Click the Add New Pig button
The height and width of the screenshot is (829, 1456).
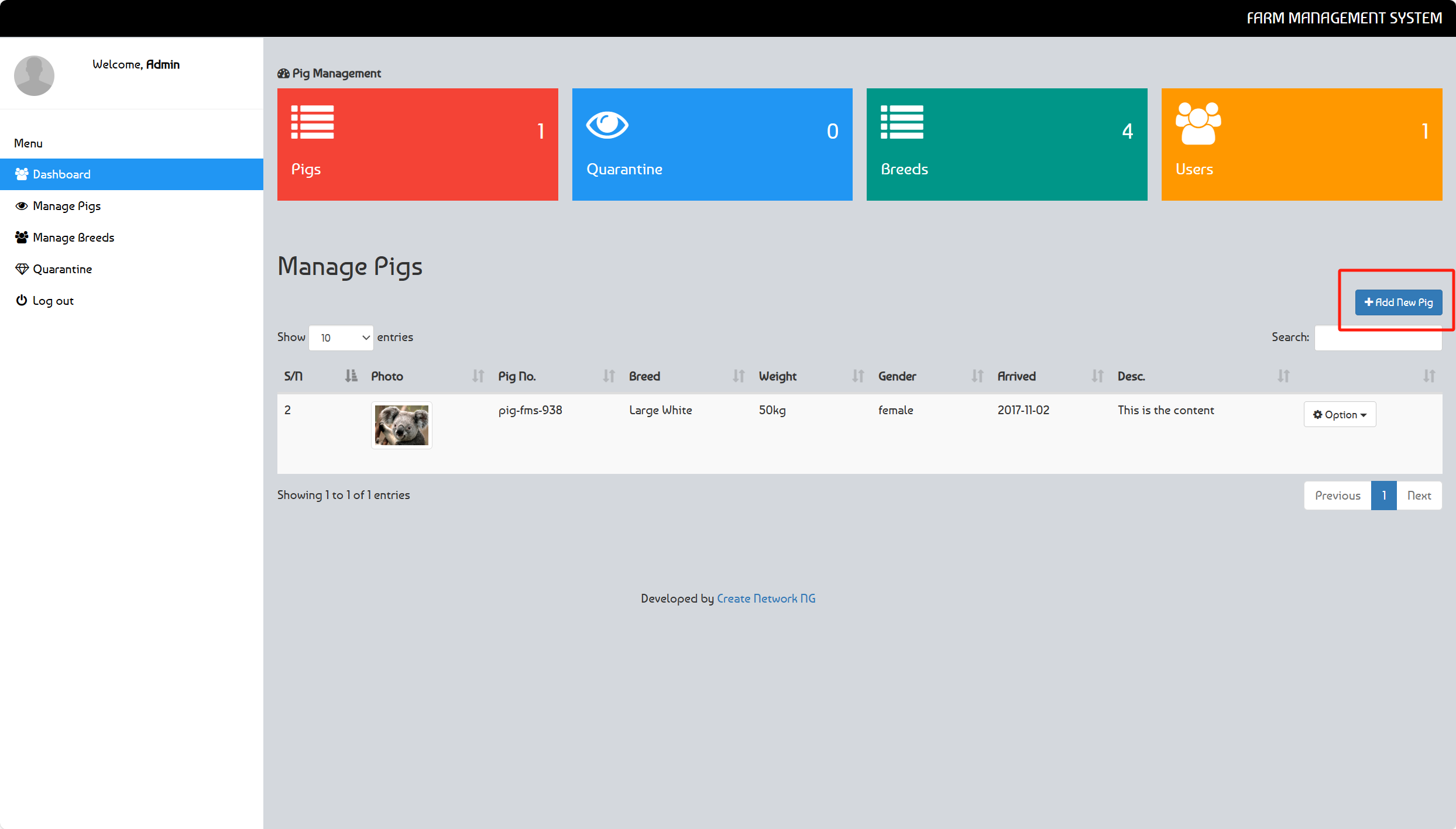pyautogui.click(x=1399, y=302)
